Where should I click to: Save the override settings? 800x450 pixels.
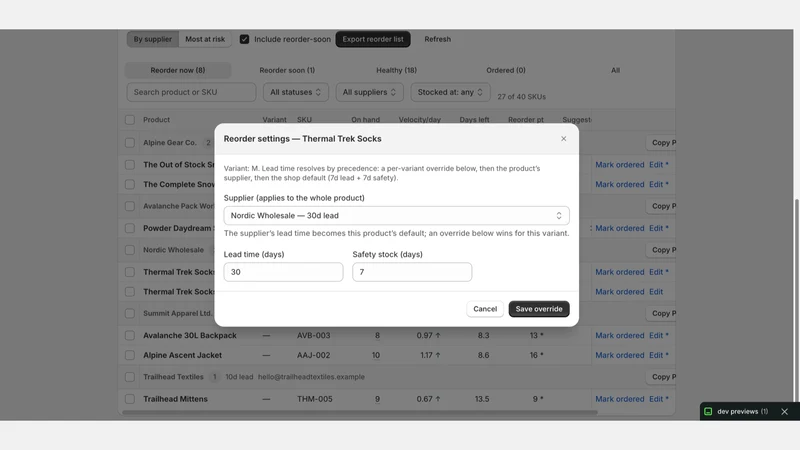pos(539,309)
